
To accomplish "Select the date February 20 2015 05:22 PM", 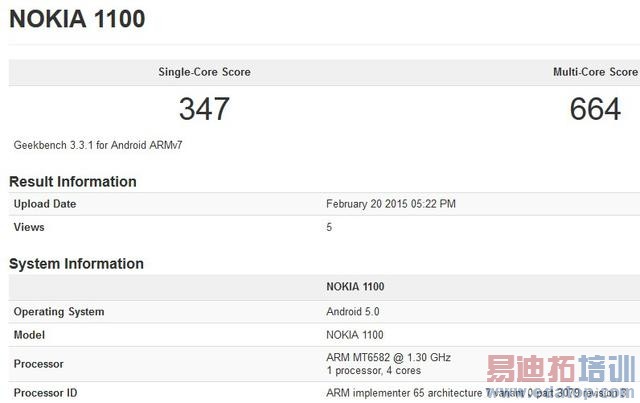I will [391, 204].
